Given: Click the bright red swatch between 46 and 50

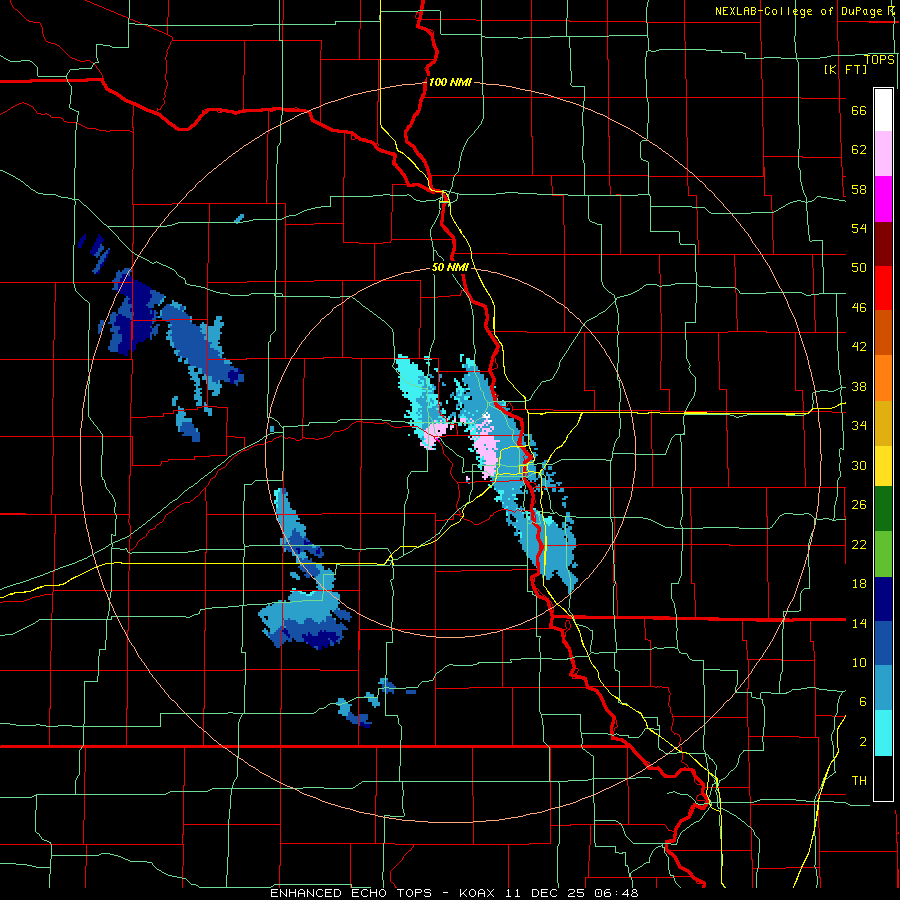Looking at the screenshot, I should (x=883, y=288).
